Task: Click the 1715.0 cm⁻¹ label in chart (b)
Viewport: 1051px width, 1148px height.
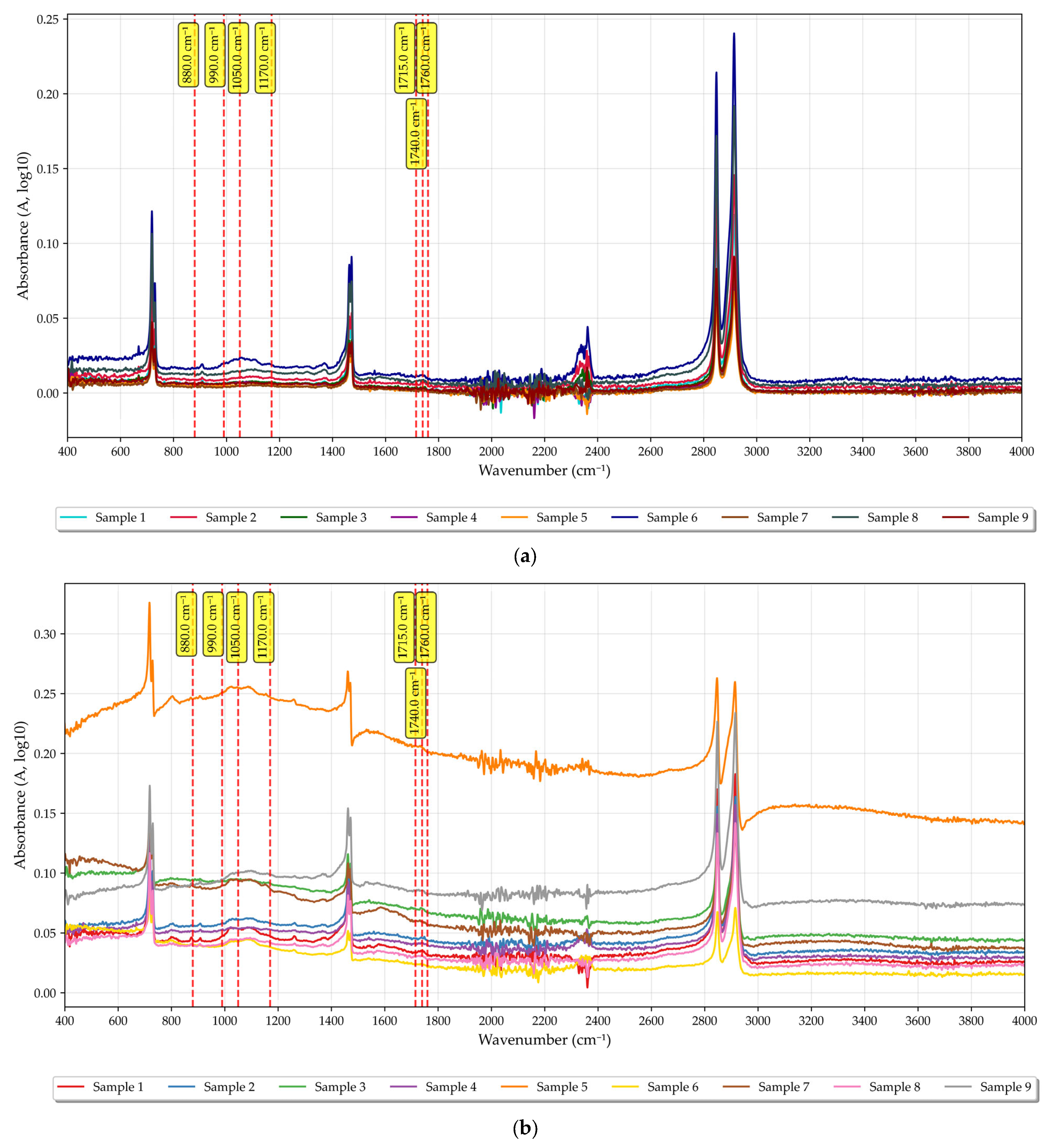Action: (x=404, y=627)
